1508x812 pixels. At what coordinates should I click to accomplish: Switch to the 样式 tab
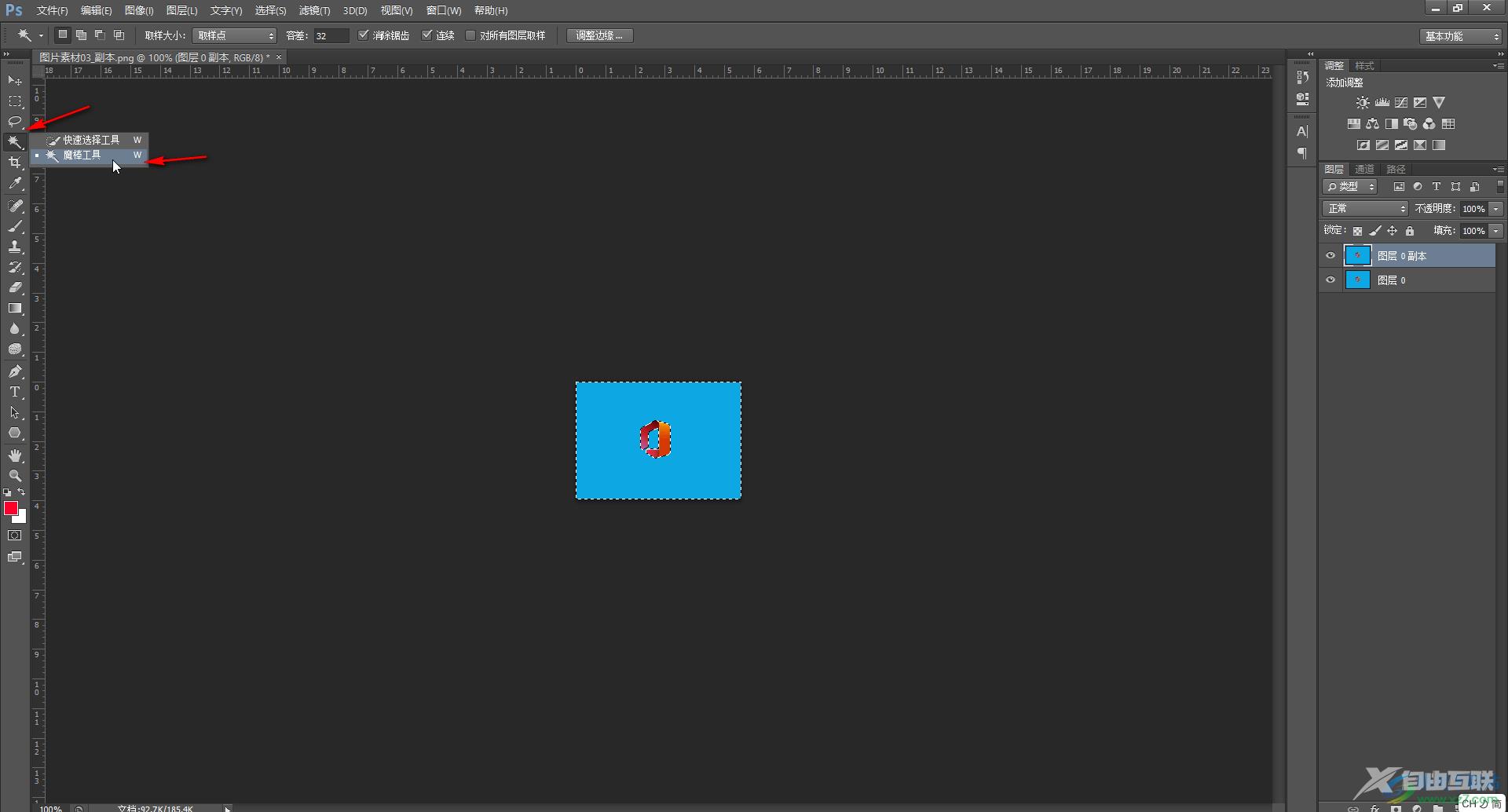[1364, 66]
